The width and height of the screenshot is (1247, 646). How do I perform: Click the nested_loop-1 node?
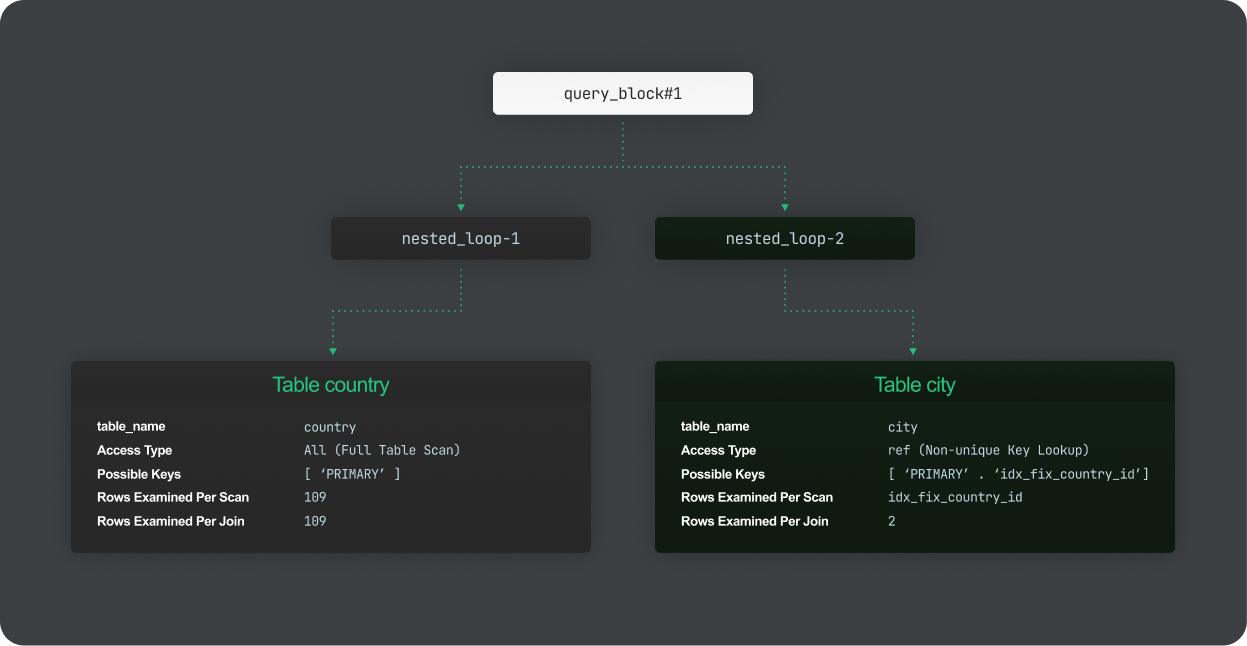pyautogui.click(x=460, y=238)
